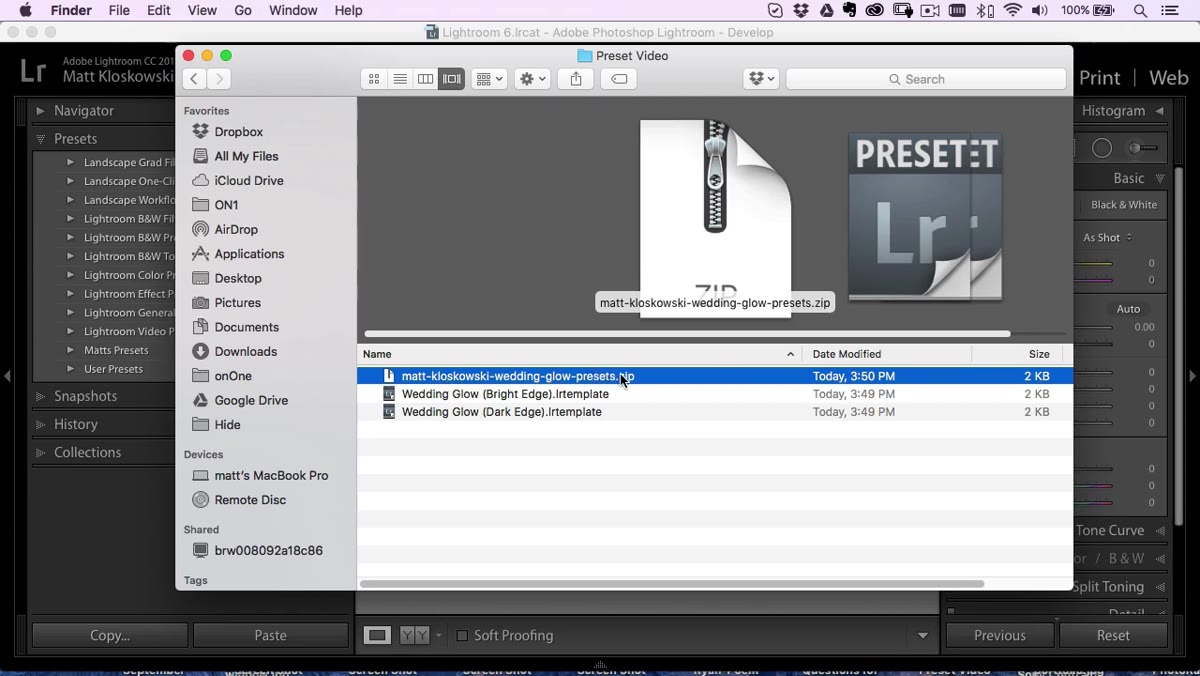Open the File menu
1200x676 pixels.
(119, 10)
